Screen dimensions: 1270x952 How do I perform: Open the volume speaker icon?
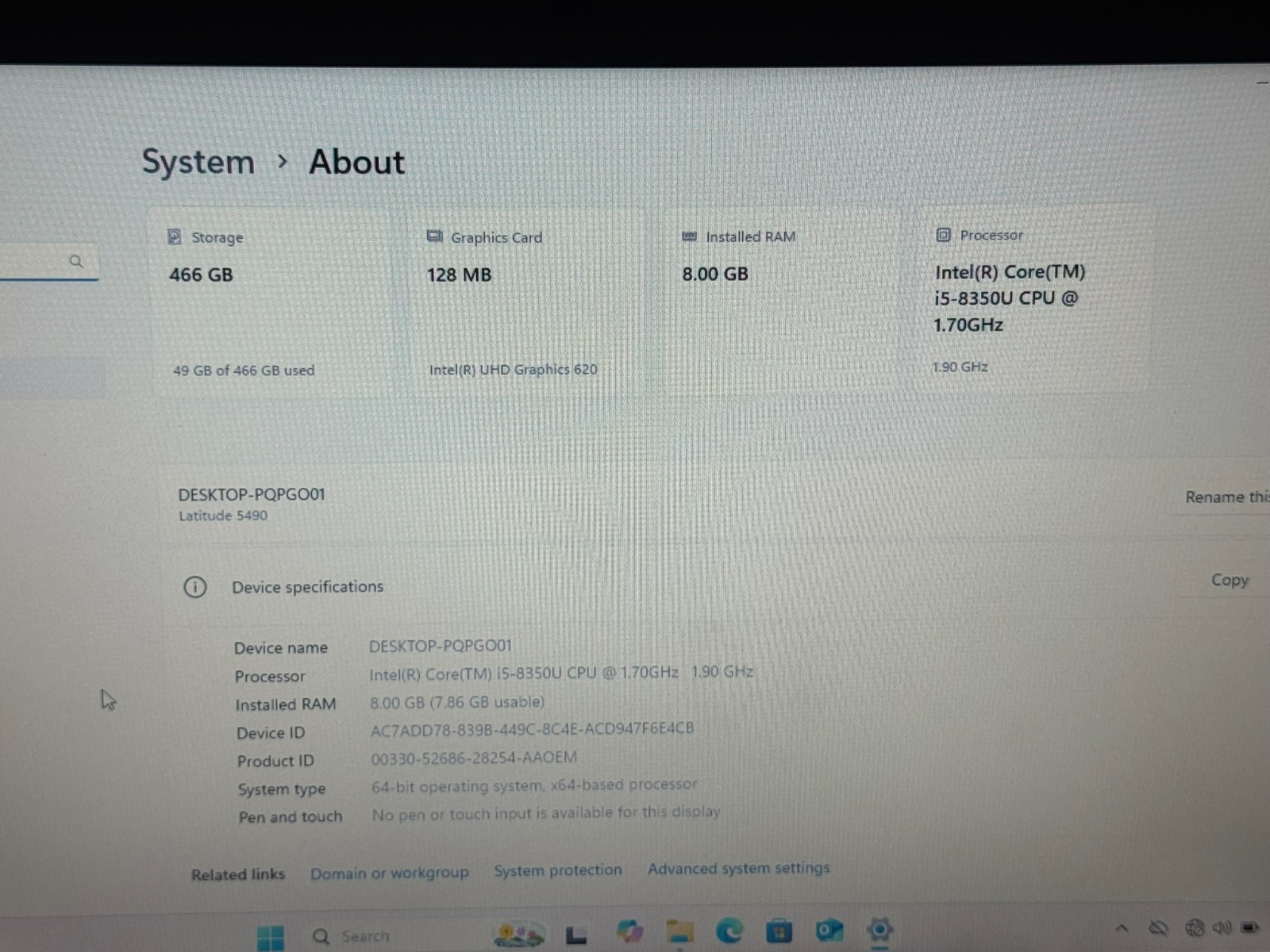tap(1222, 927)
